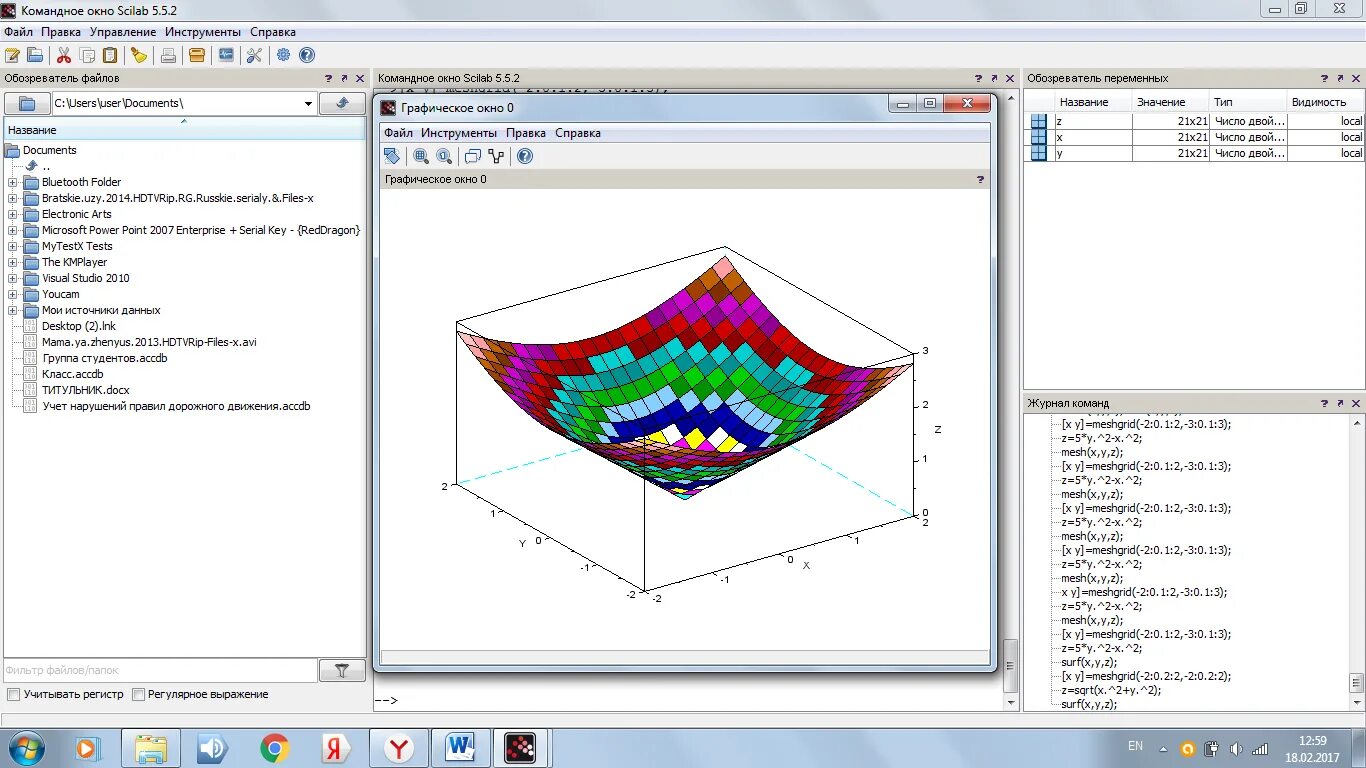
Task: Click help icon in graphic window toolbar
Action: click(x=525, y=156)
